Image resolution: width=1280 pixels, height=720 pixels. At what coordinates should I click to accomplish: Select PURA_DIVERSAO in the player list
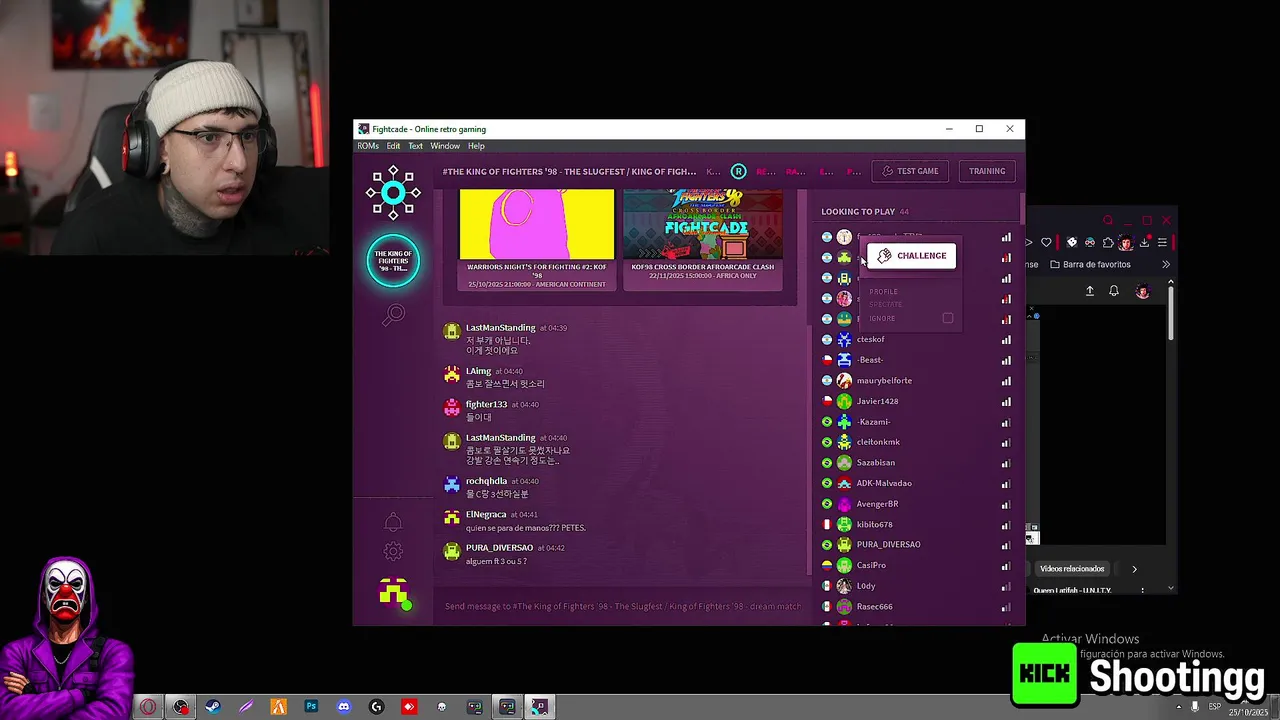(888, 545)
